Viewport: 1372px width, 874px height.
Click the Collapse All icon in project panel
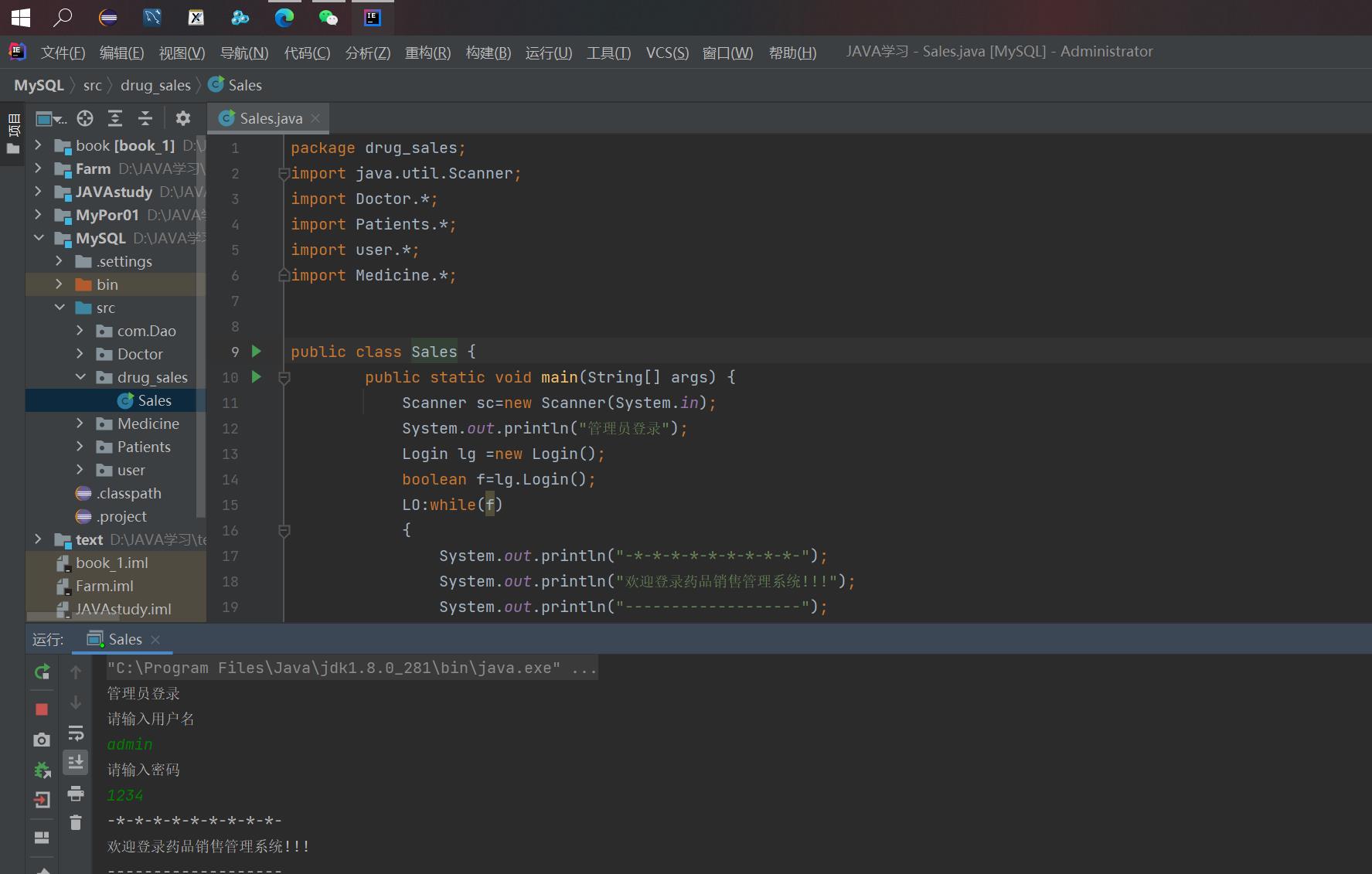pos(145,118)
